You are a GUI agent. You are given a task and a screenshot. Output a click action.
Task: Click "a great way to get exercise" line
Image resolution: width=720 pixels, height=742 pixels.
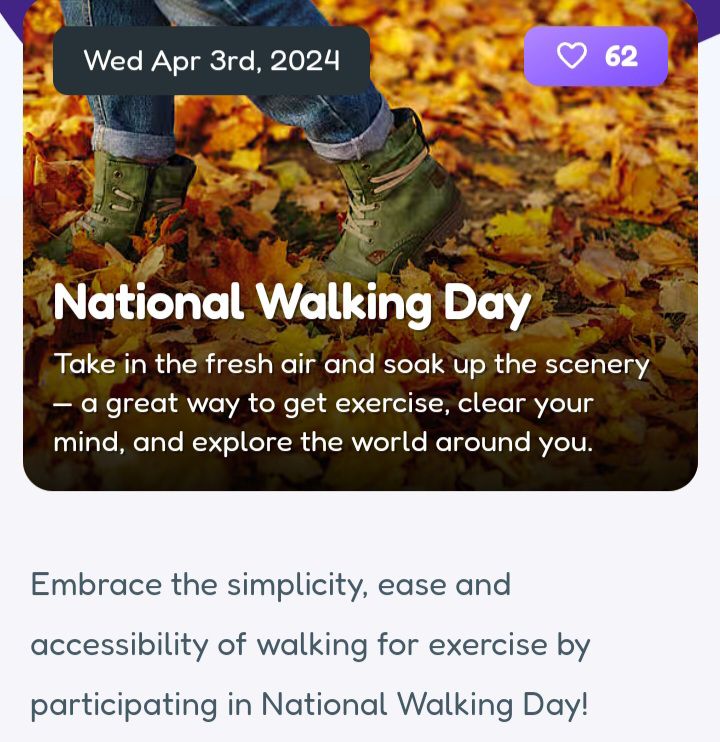click(323, 403)
